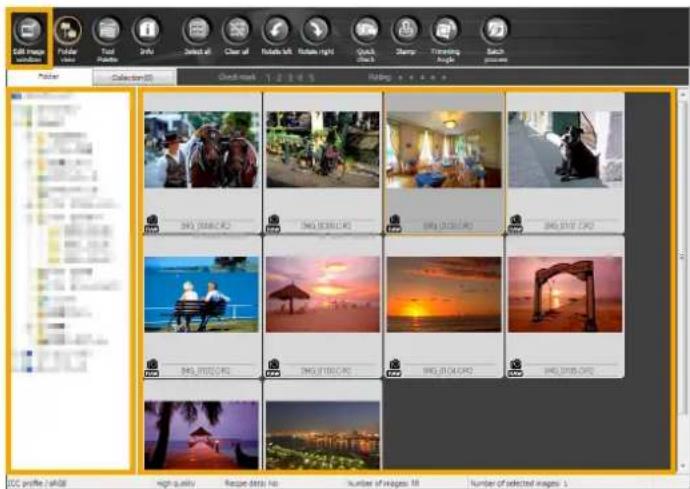
Task: Click the vertical scrollbar thumb
Action: [683, 255]
